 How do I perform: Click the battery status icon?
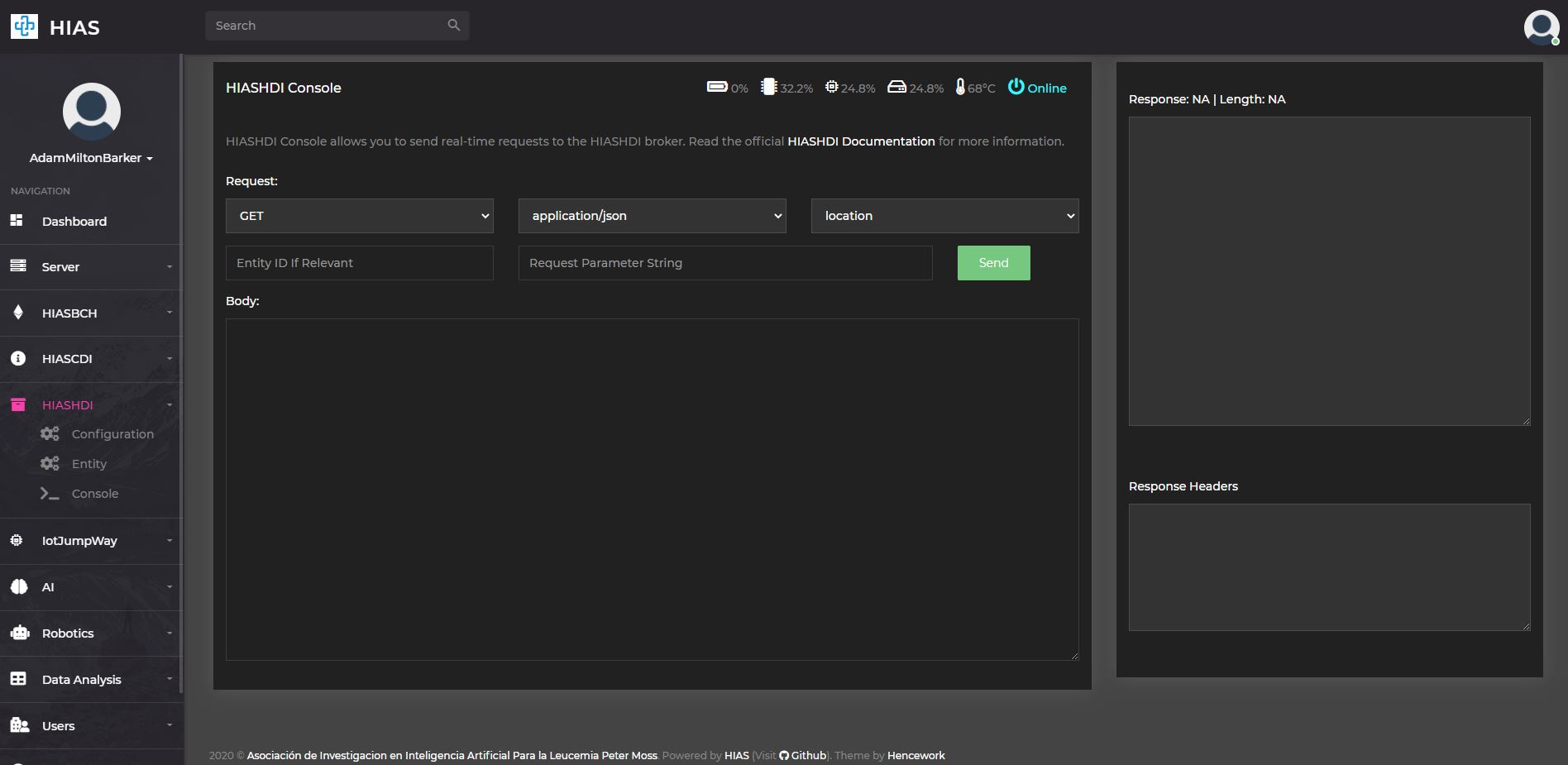(717, 86)
